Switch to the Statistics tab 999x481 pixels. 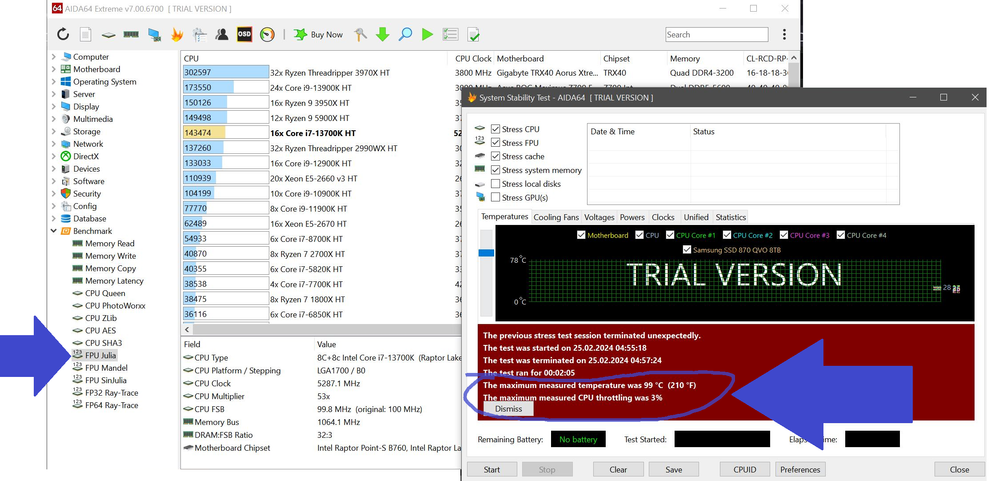[x=730, y=217]
